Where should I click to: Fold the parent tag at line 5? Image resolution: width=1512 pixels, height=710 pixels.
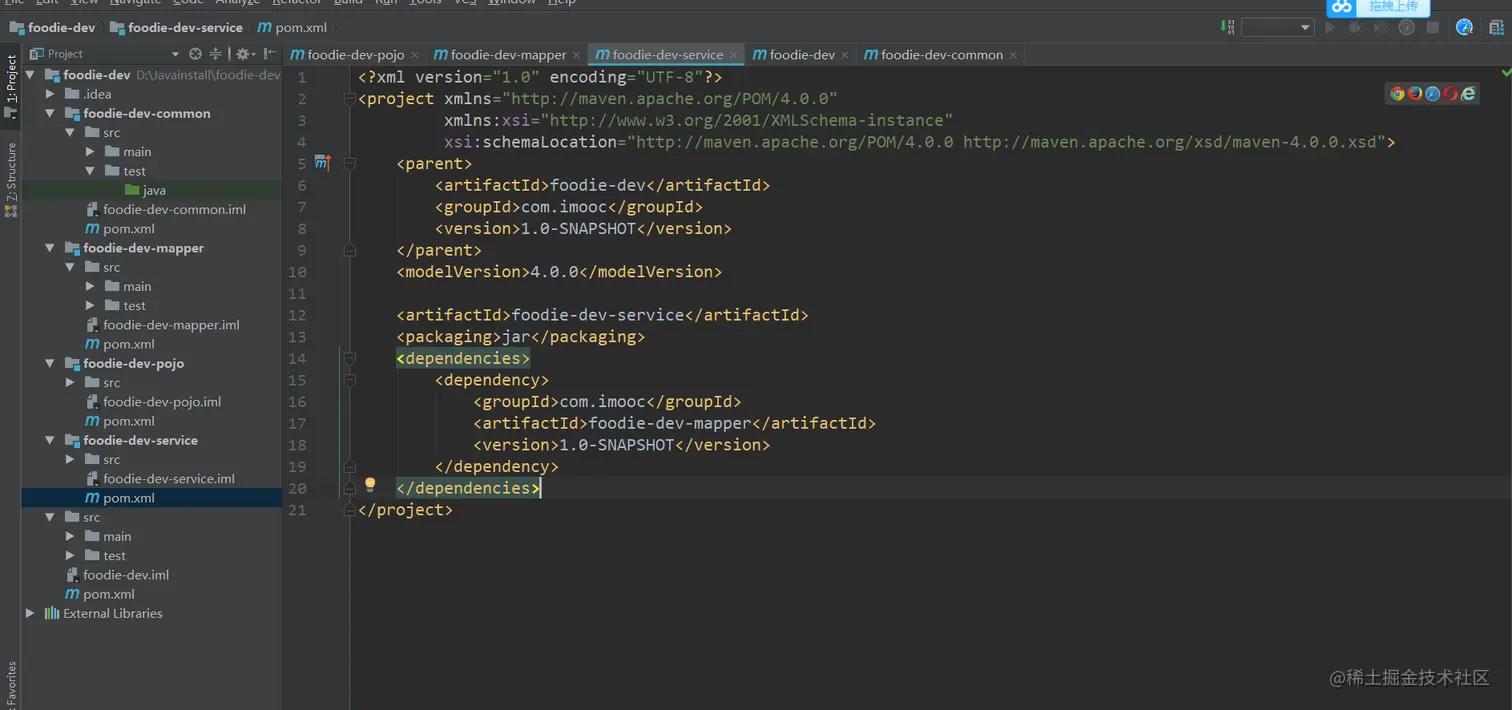click(x=350, y=163)
